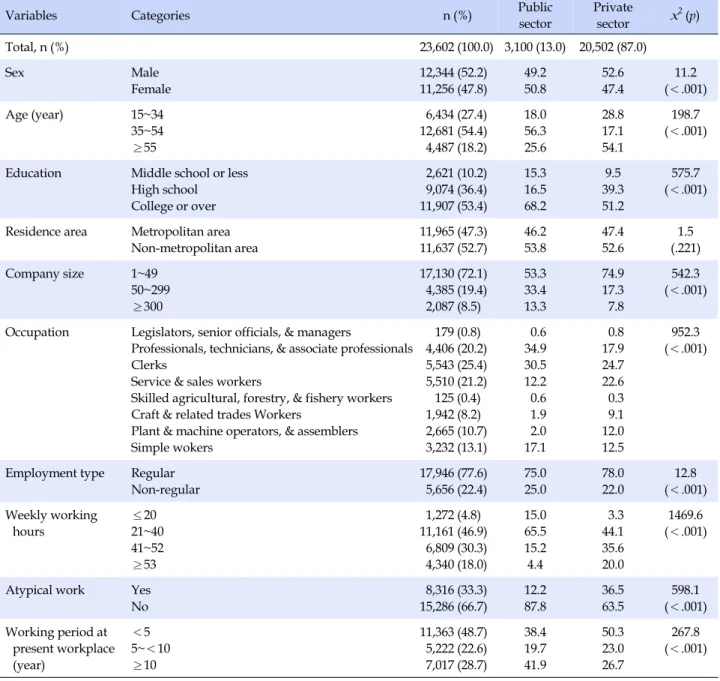Screen dimensions: 720x681
Task: Click the 'Male' category cell
Action: [x=145, y=73]
